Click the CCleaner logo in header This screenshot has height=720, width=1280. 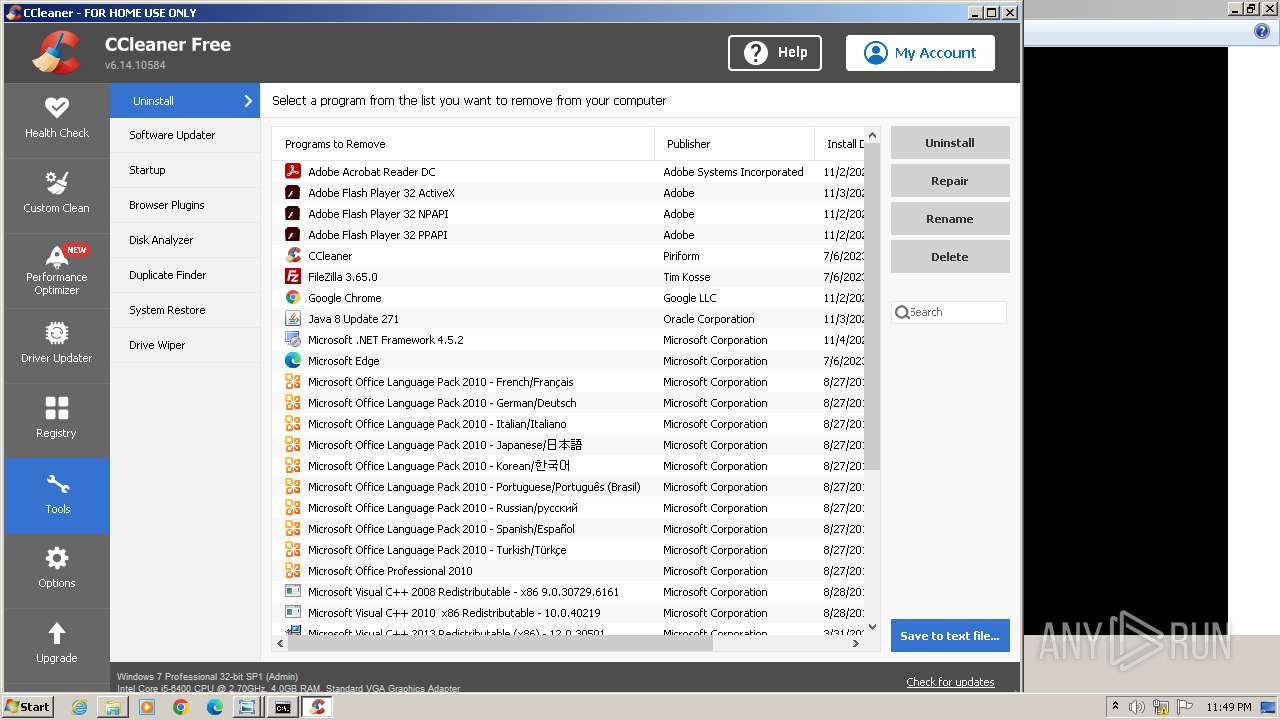56,53
